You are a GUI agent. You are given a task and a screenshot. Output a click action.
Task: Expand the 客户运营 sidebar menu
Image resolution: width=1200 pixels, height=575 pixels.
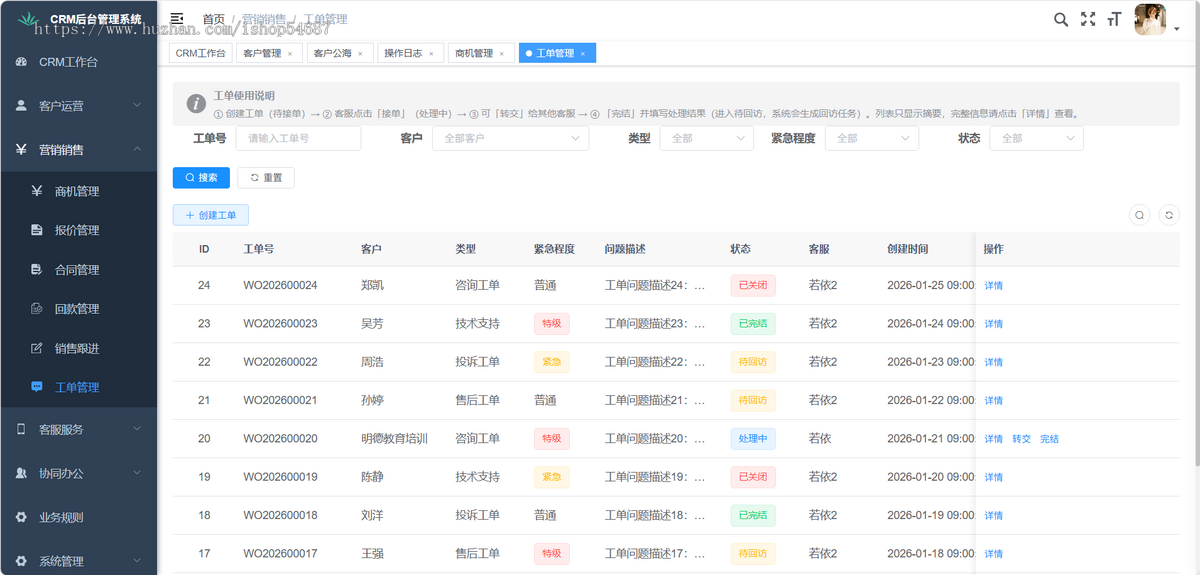[x=78, y=106]
